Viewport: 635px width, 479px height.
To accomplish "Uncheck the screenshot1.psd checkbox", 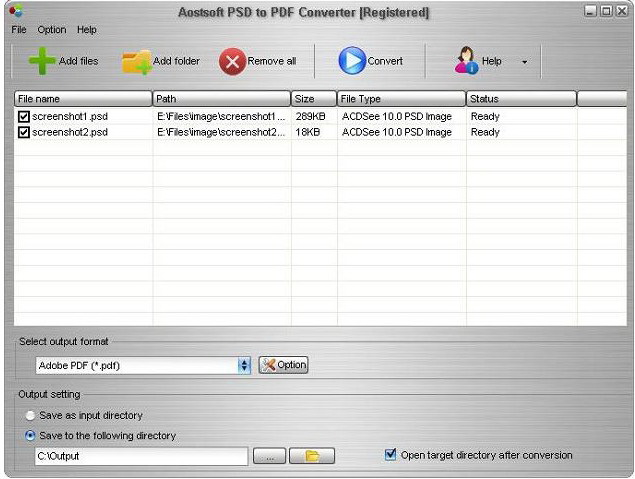I will tap(23, 117).
